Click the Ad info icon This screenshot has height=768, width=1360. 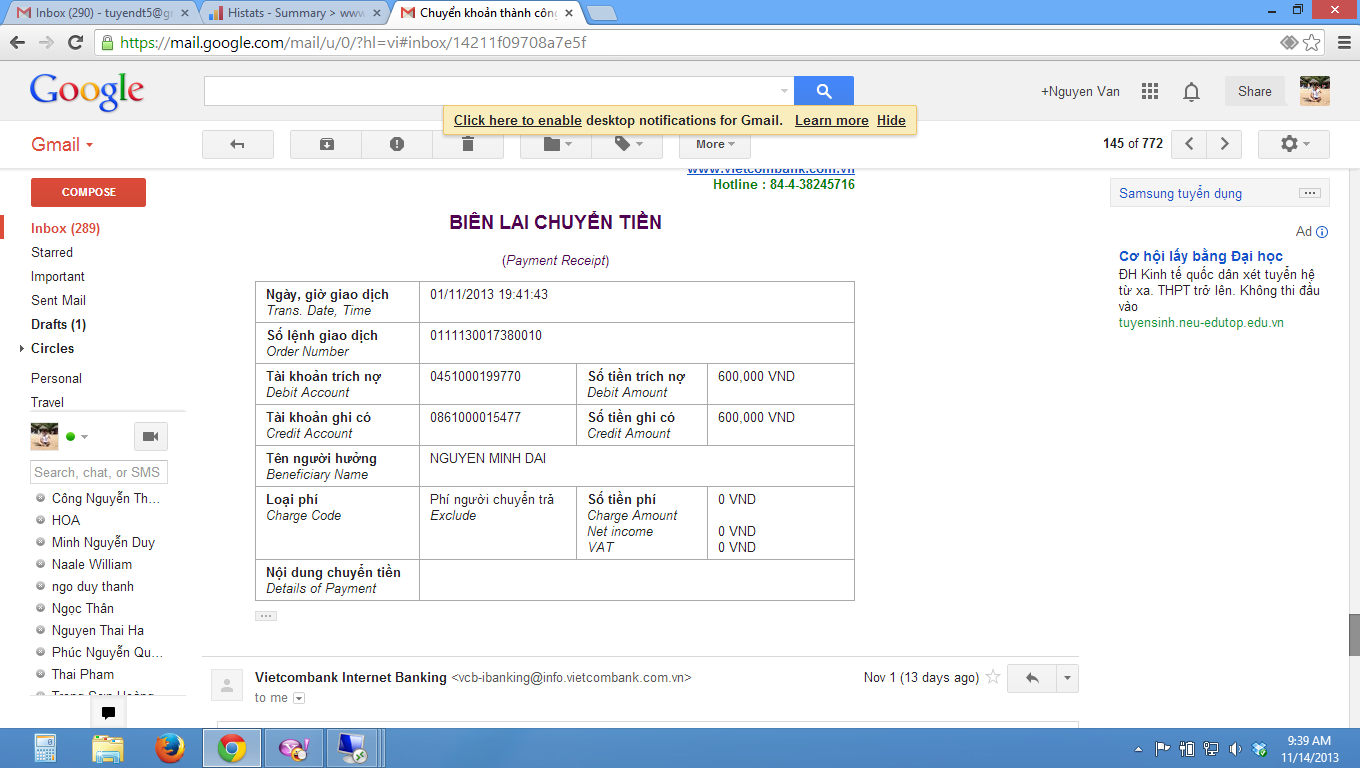1322,232
